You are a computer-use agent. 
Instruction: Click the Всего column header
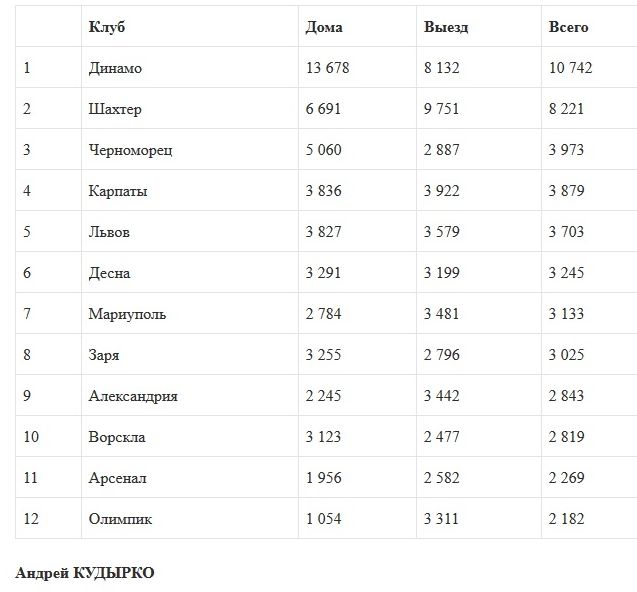click(568, 27)
